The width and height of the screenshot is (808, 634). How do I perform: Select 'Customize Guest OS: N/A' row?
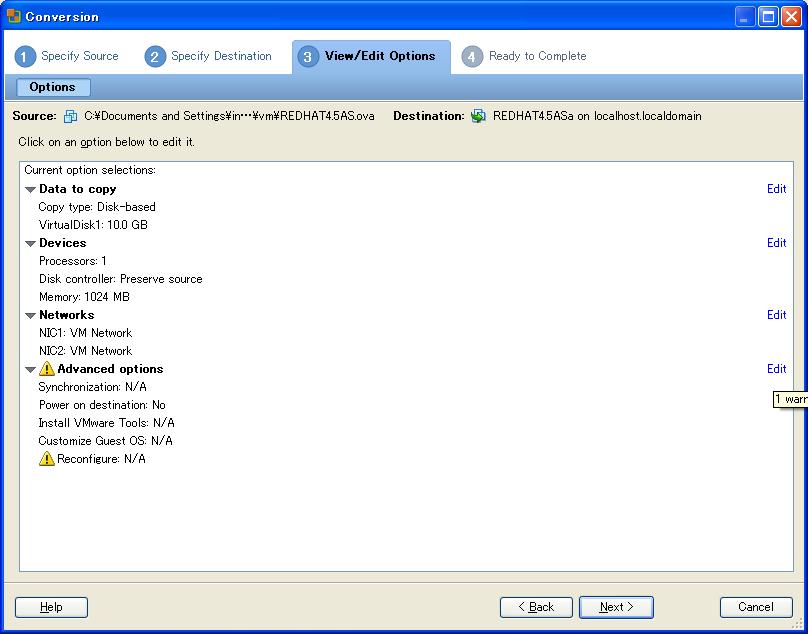106,441
